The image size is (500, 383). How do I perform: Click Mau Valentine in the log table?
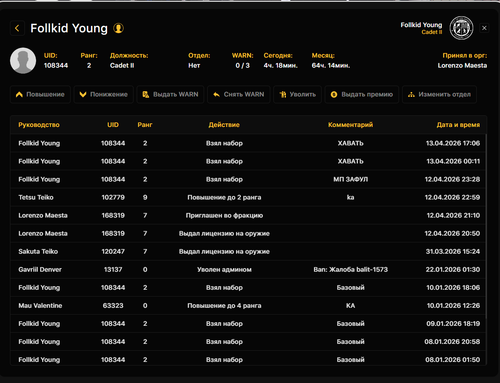40,305
